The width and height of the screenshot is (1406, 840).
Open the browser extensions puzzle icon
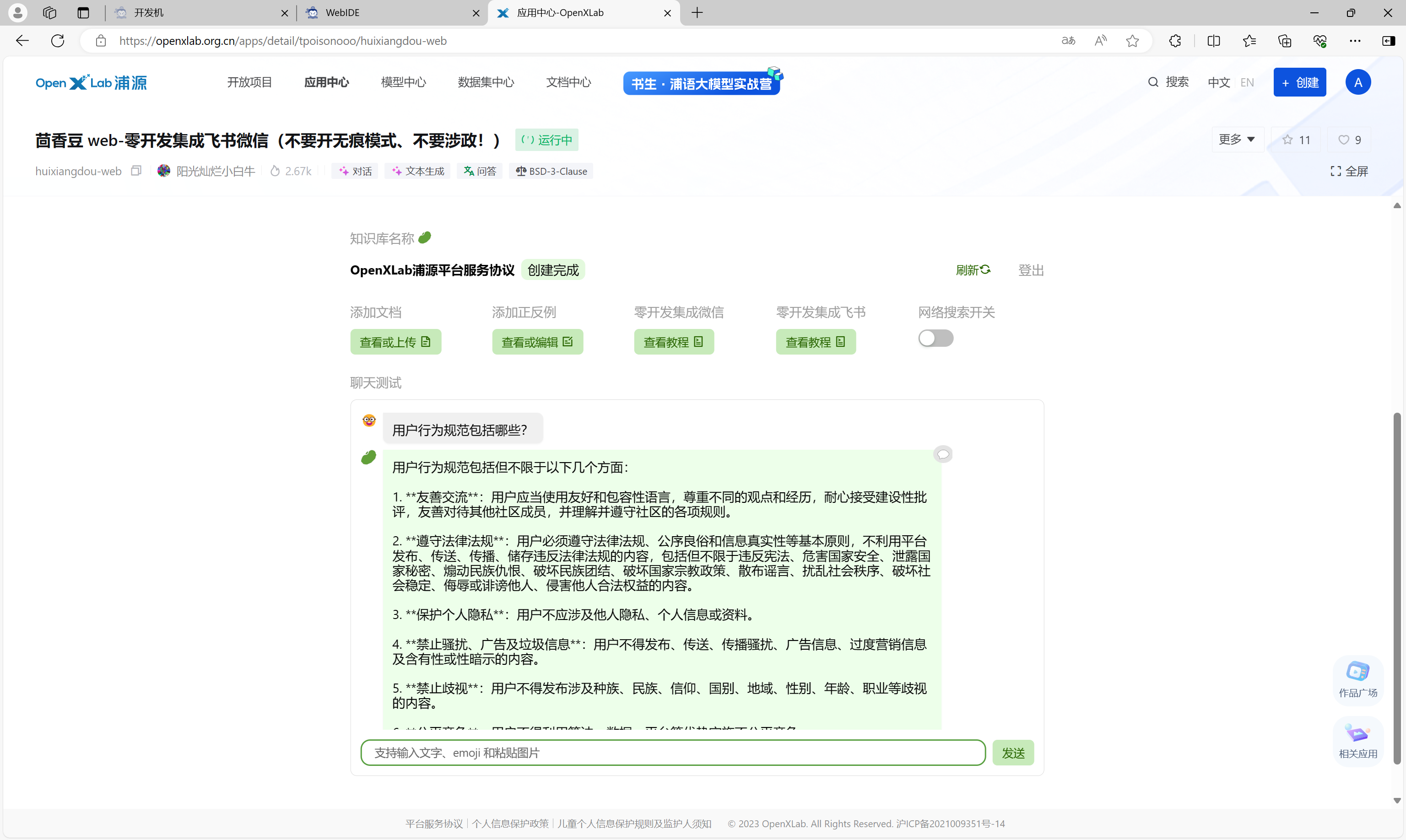pos(1175,41)
